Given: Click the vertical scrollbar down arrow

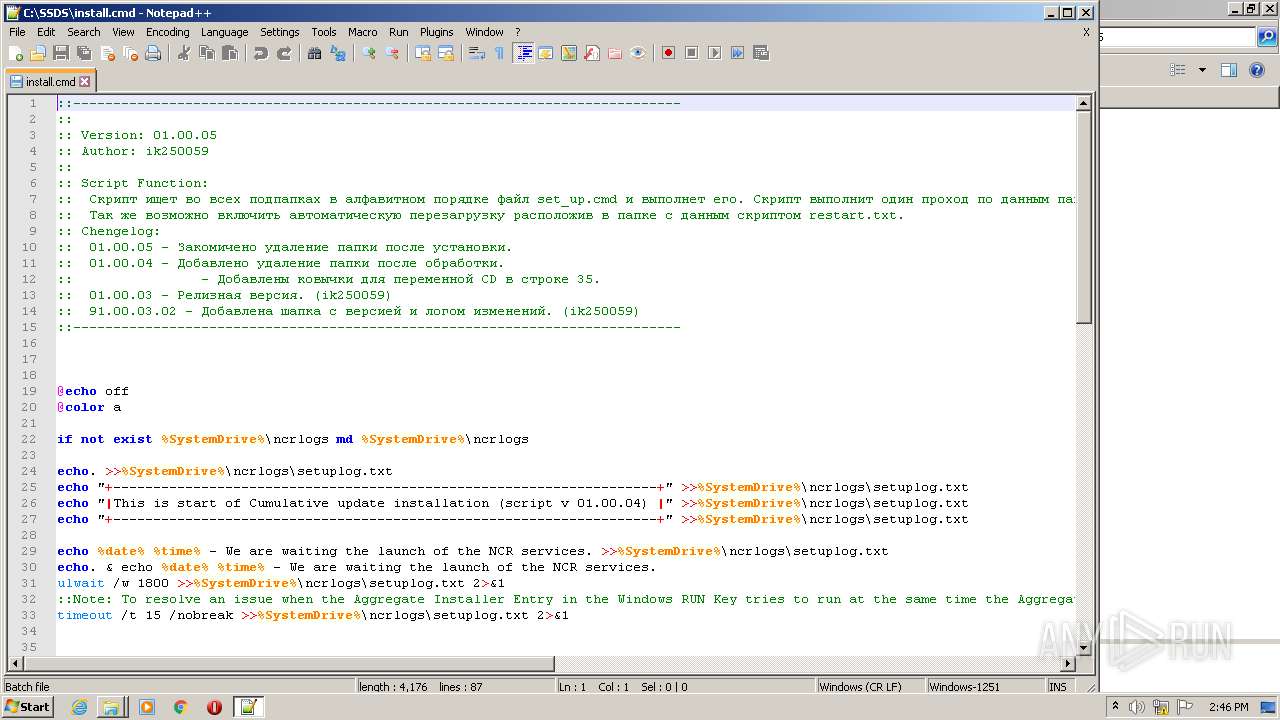Looking at the screenshot, I should point(1083,647).
